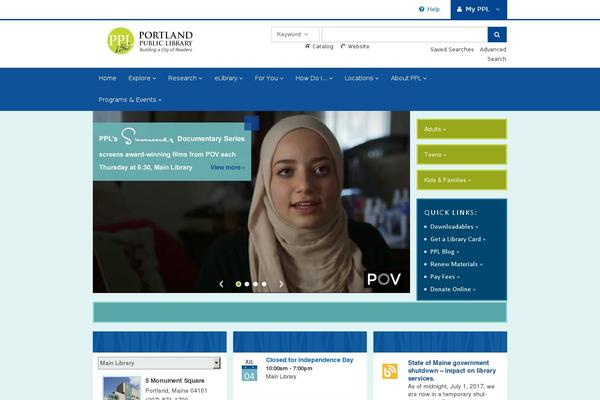Go to next slide arrow
This screenshot has width=600, height=400.
pos(281,284)
